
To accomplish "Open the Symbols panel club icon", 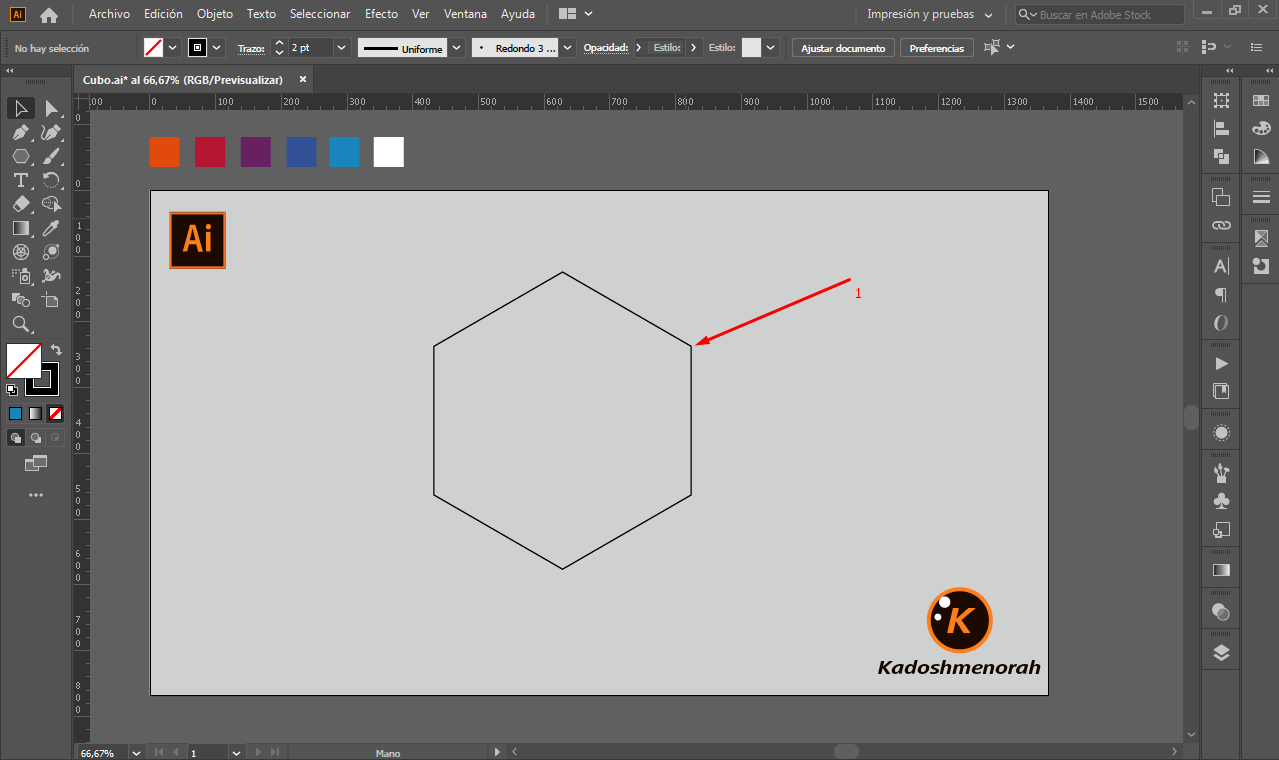I will (x=1221, y=501).
